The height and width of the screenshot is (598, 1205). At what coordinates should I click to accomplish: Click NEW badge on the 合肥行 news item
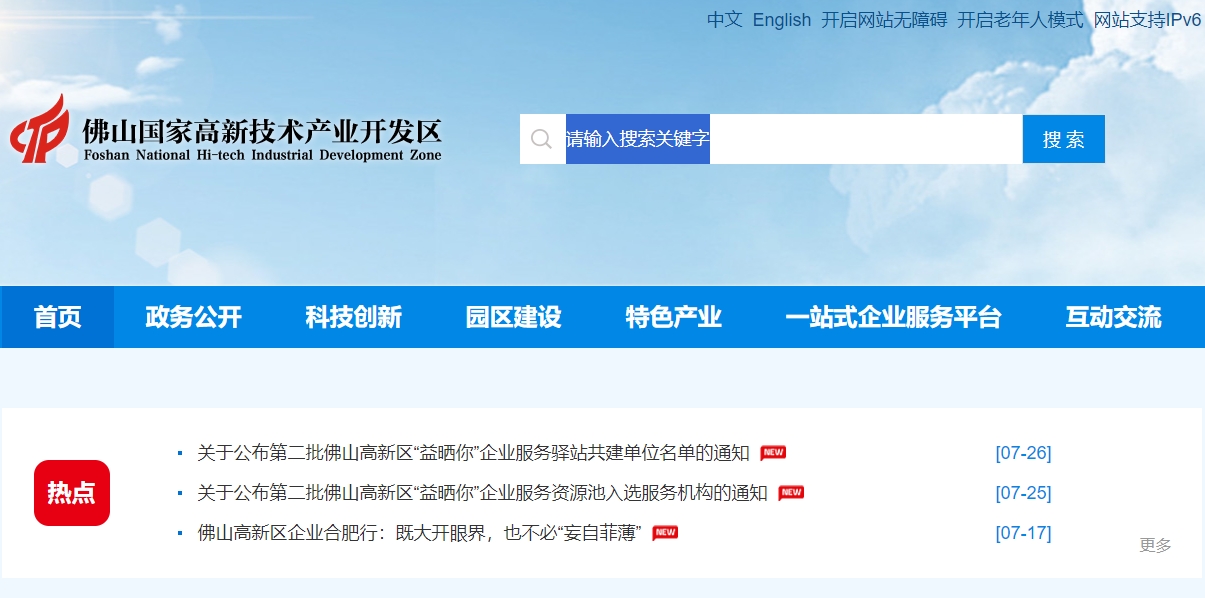[x=663, y=533]
